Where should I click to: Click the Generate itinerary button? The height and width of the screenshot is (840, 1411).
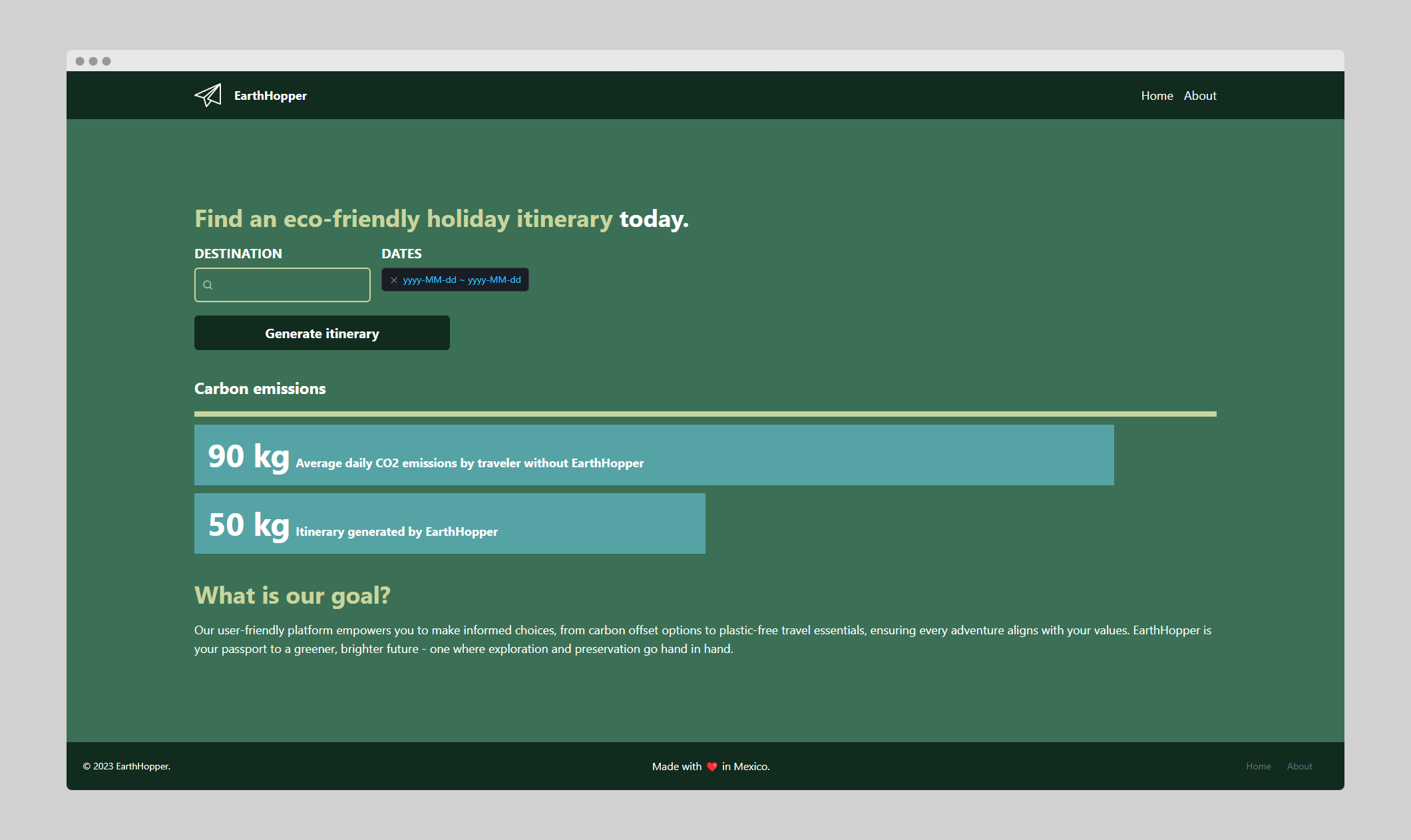[322, 333]
